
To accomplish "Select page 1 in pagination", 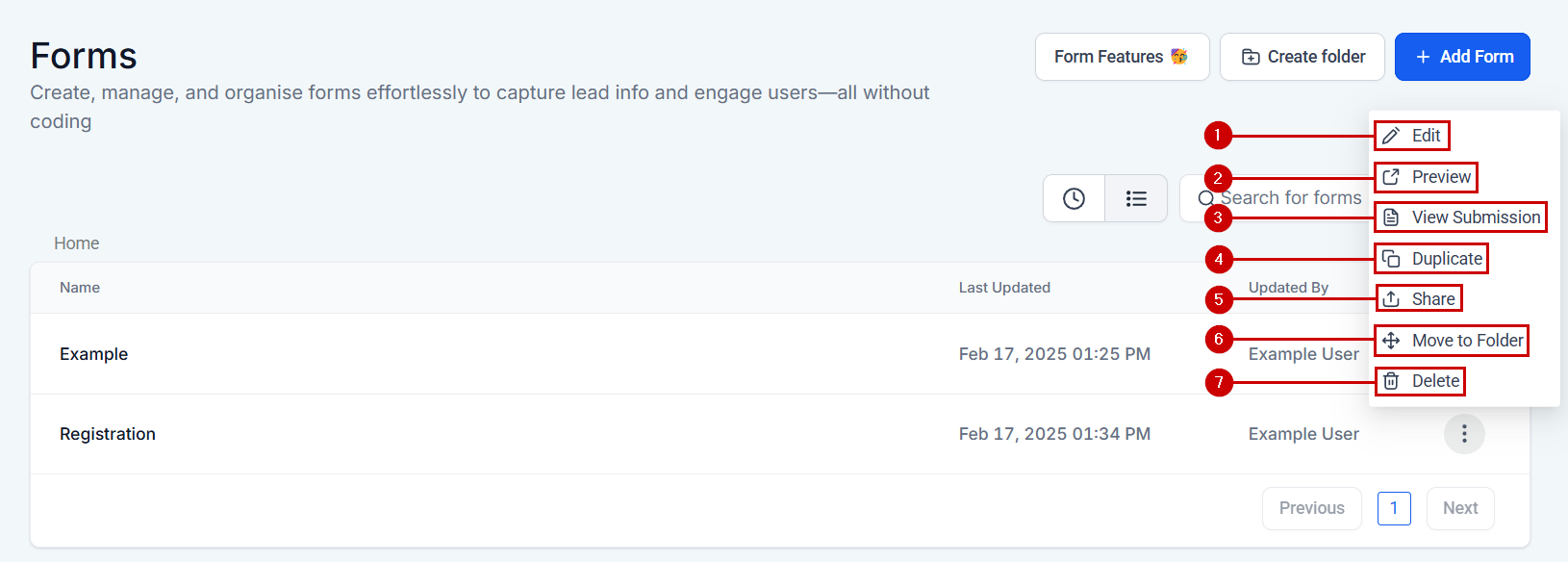I will coord(1394,508).
